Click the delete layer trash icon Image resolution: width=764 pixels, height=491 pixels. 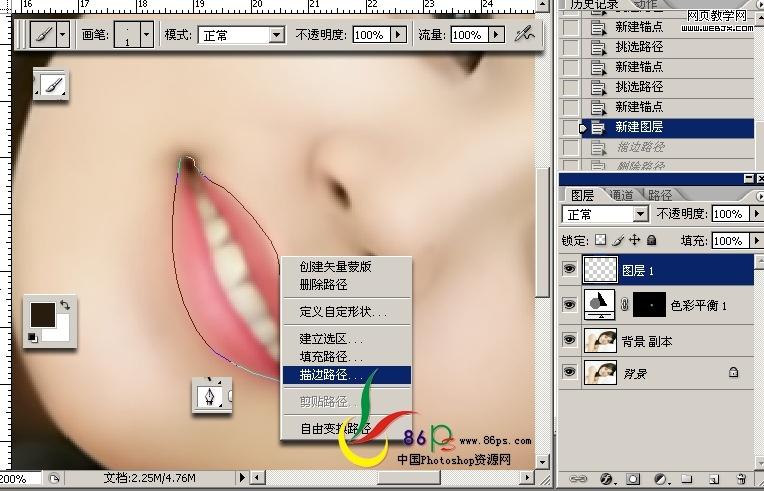(741, 479)
